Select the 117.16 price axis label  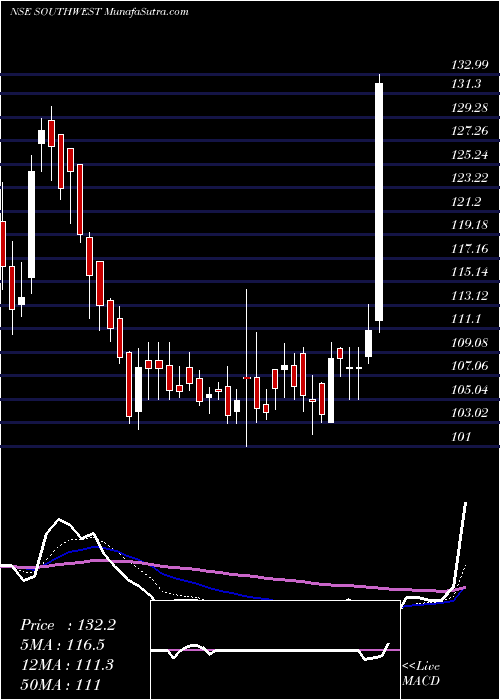click(470, 249)
